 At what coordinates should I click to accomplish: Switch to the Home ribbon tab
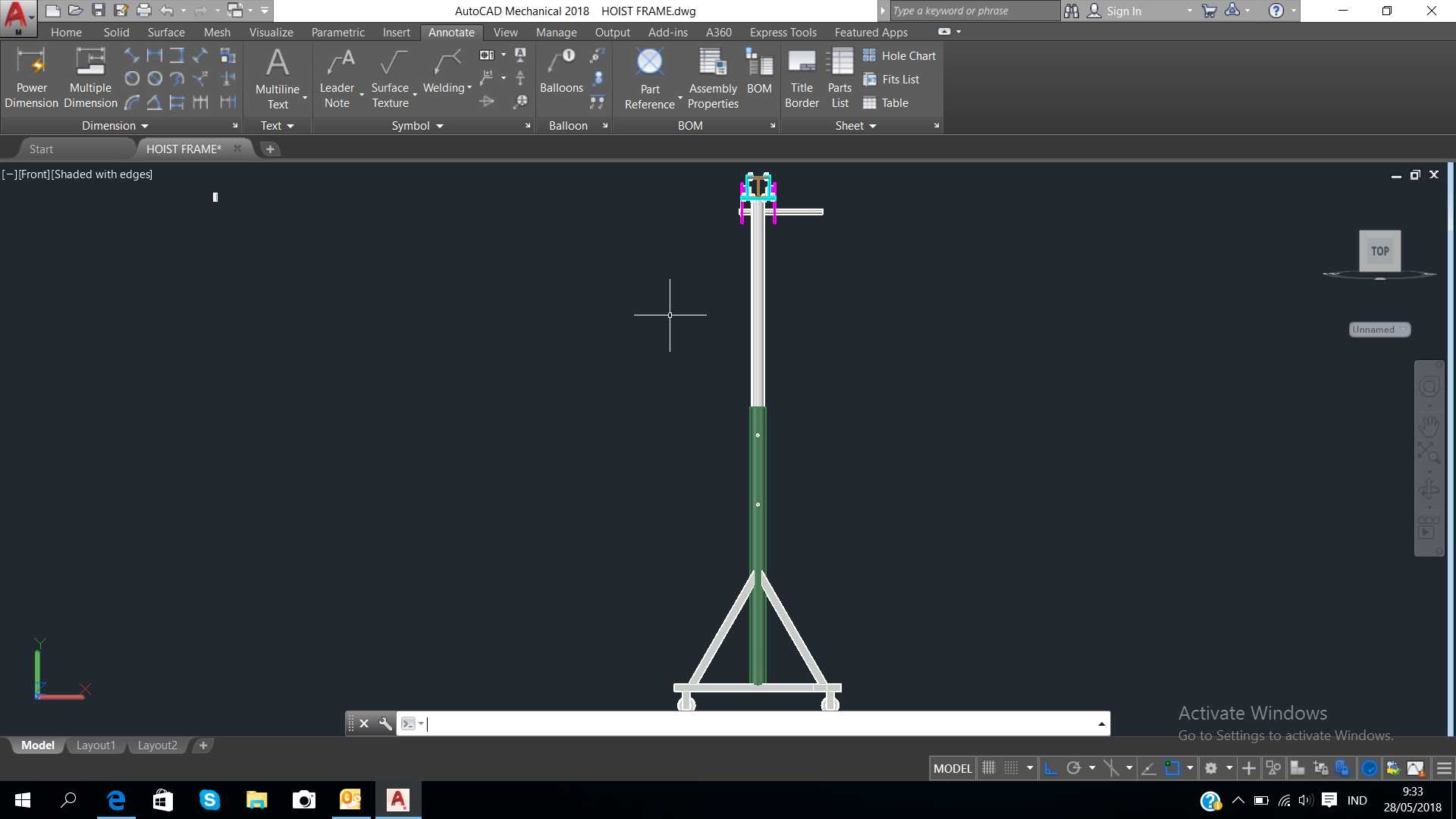(66, 32)
